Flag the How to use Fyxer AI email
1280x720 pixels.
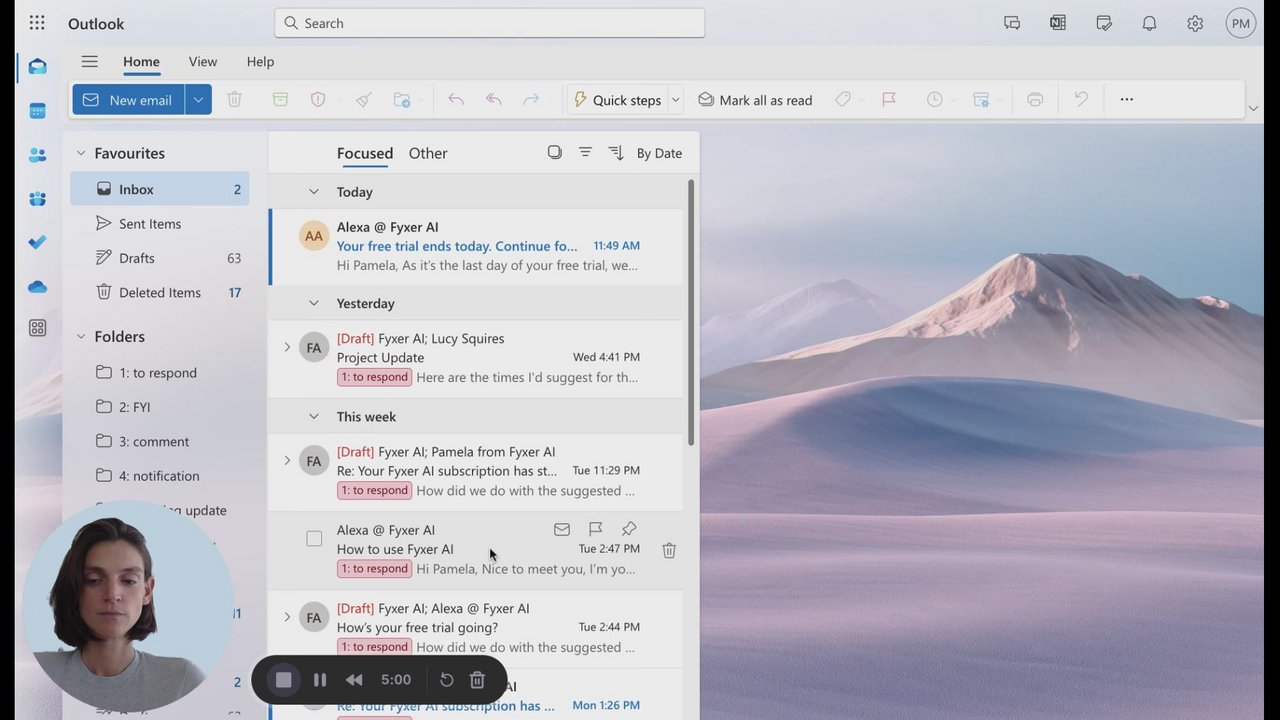(595, 529)
